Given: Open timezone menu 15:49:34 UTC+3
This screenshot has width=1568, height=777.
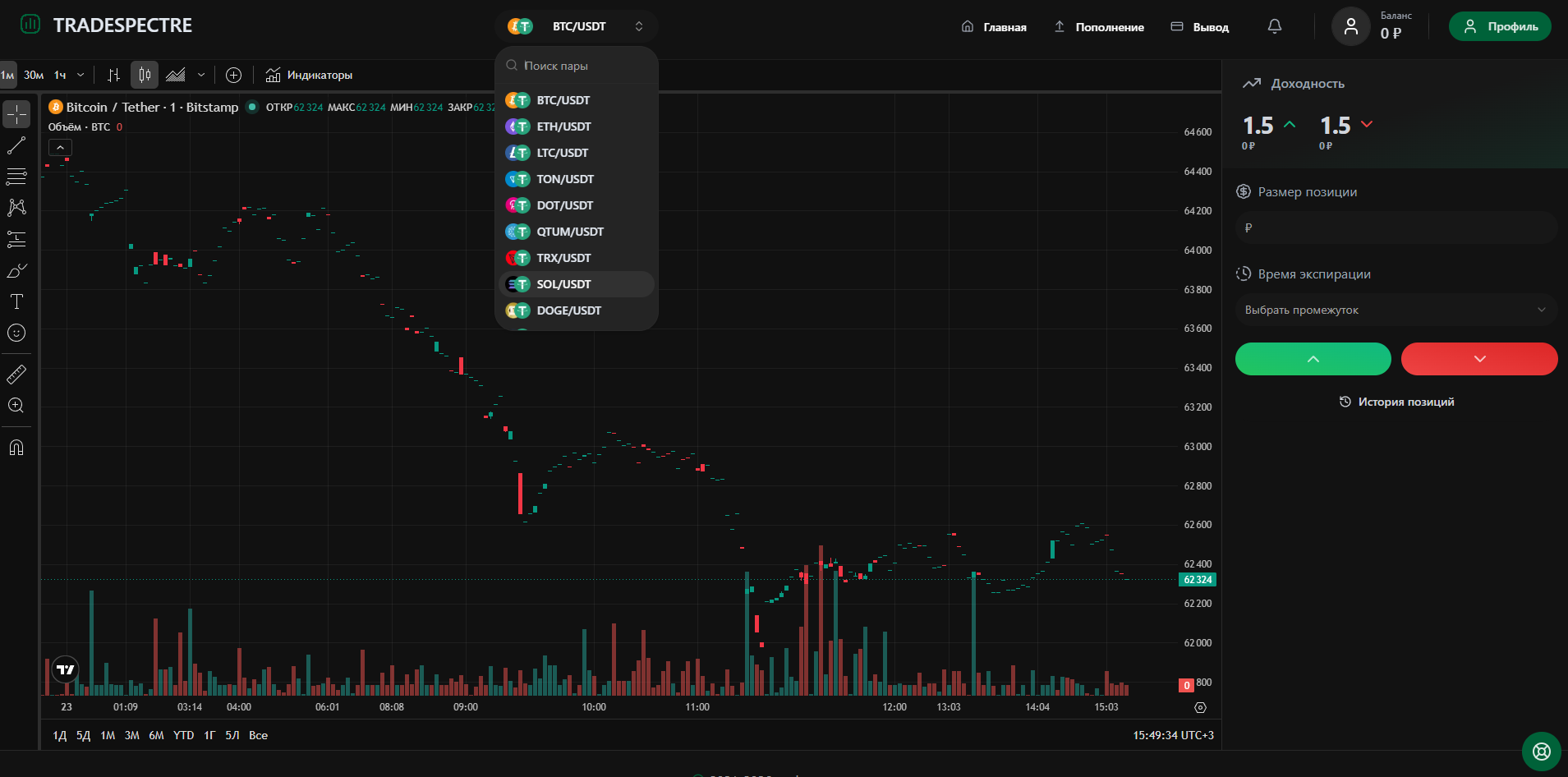Looking at the screenshot, I should pyautogui.click(x=1173, y=735).
